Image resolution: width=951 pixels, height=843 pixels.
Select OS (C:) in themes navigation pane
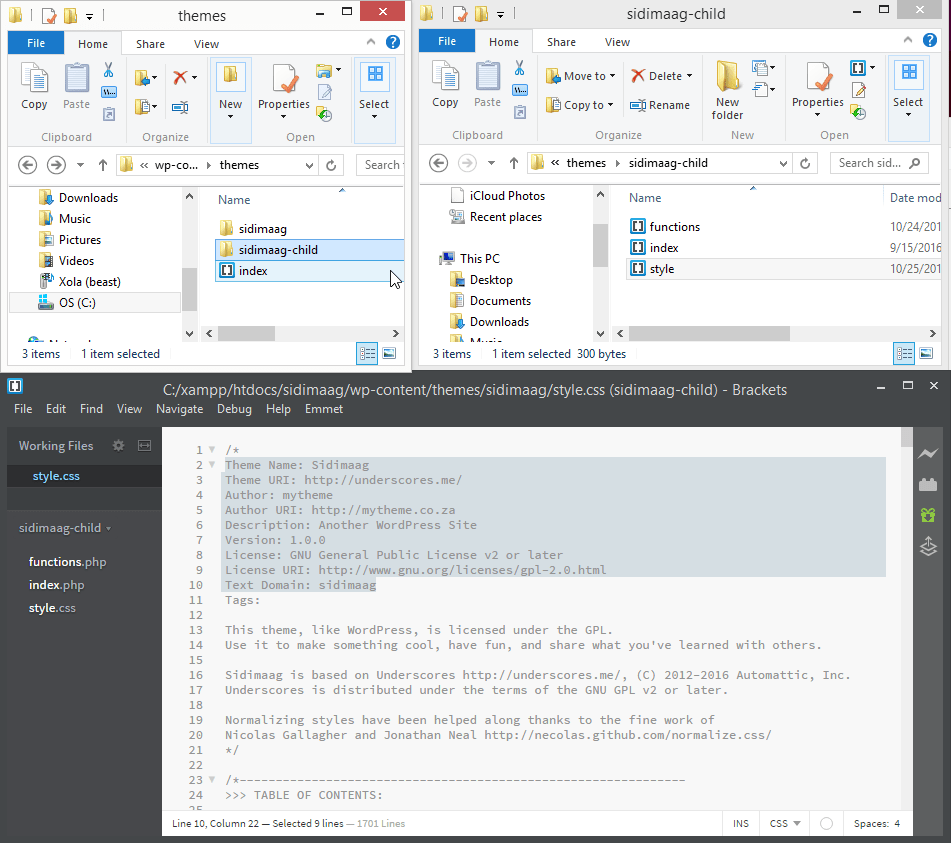tap(77, 303)
